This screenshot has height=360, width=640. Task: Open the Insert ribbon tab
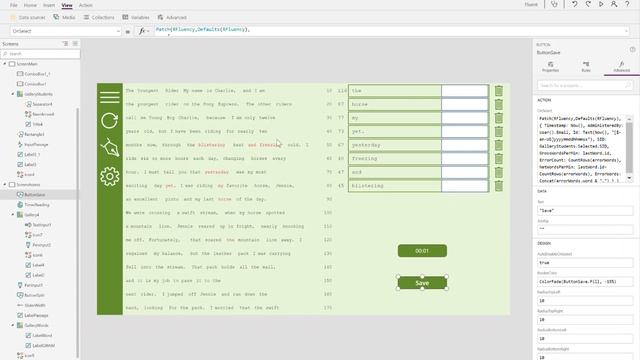pyautogui.click(x=49, y=5)
